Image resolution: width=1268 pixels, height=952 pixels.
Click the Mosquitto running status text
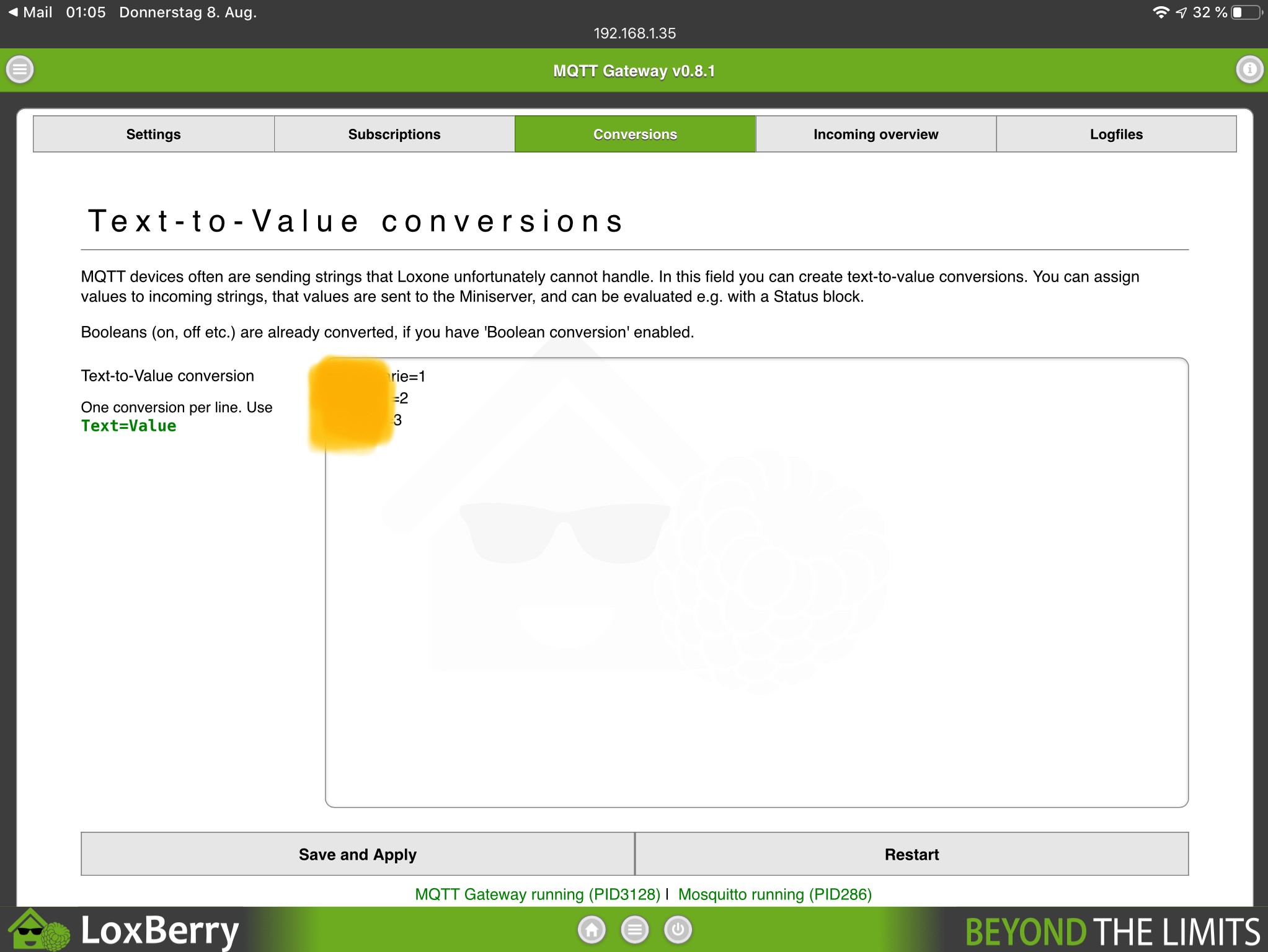click(x=774, y=894)
